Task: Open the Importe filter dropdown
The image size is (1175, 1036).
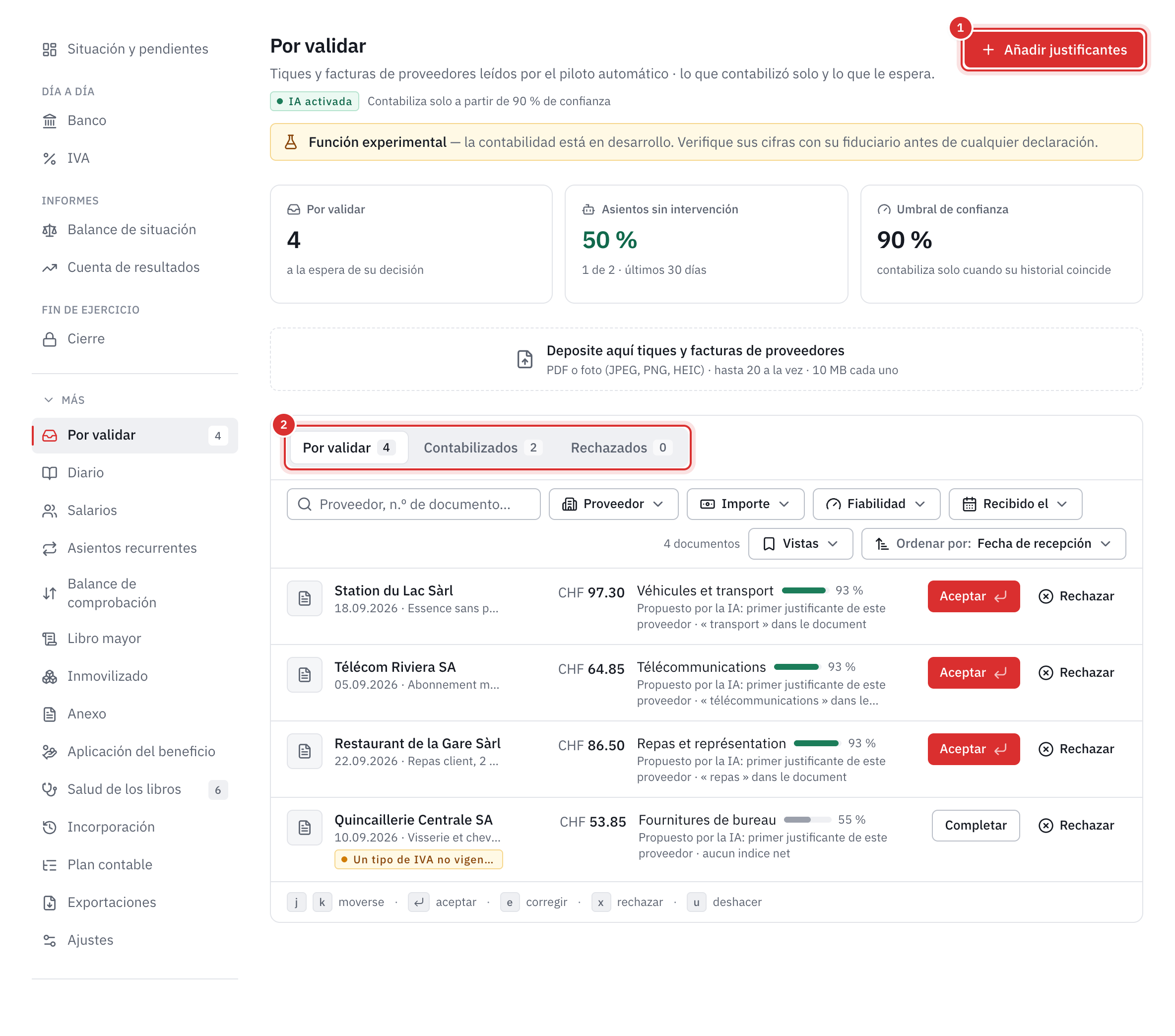Action: pyautogui.click(x=745, y=504)
